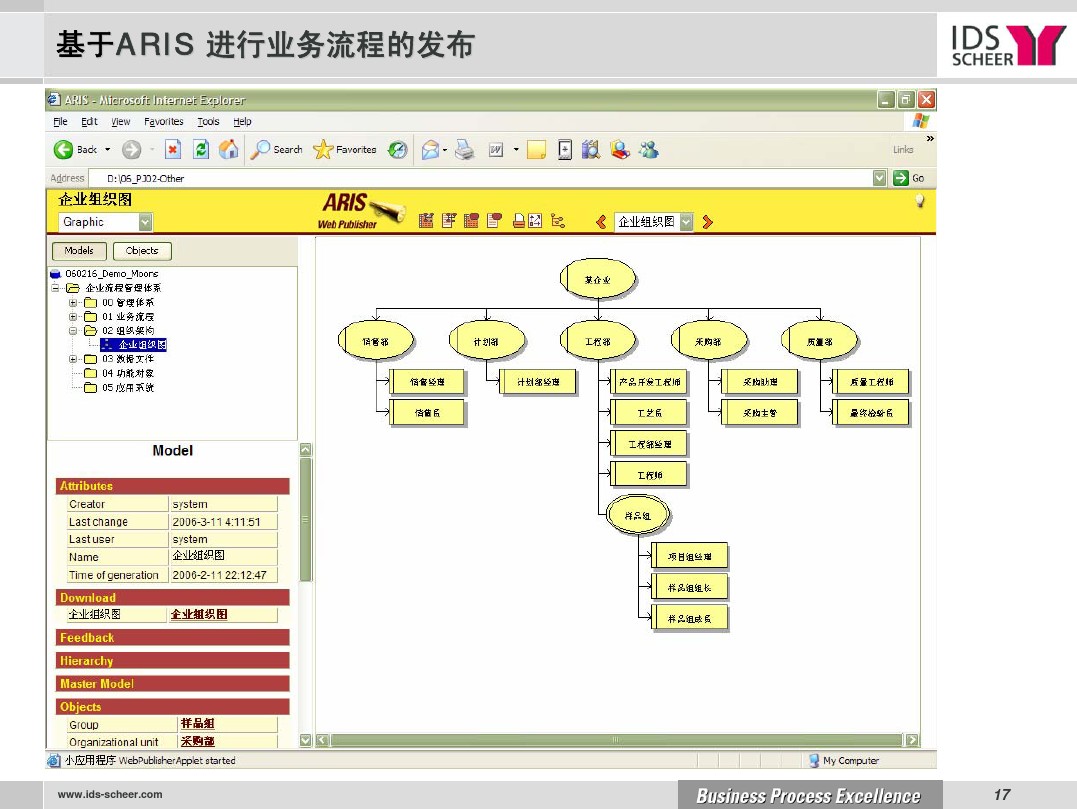
Task: Click the ARIS hierarchy tree icon
Action: [558, 221]
